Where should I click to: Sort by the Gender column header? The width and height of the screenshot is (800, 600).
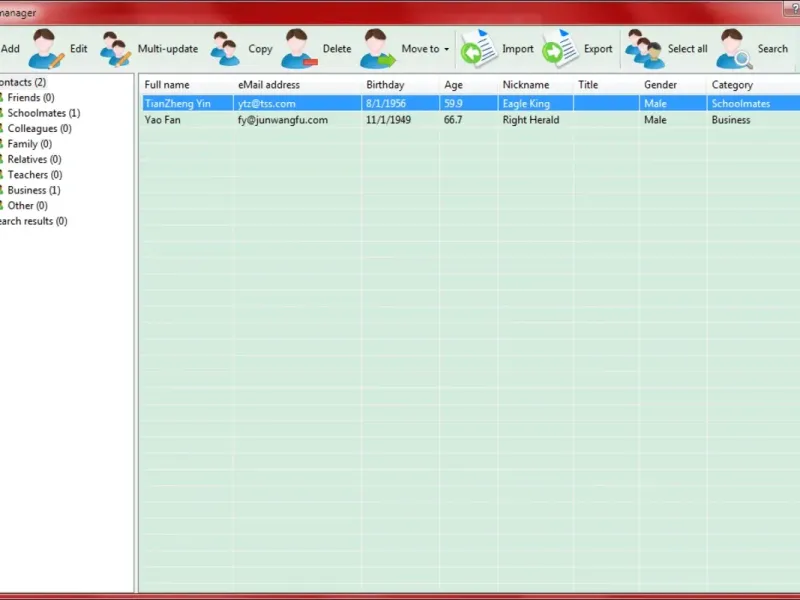click(x=661, y=85)
